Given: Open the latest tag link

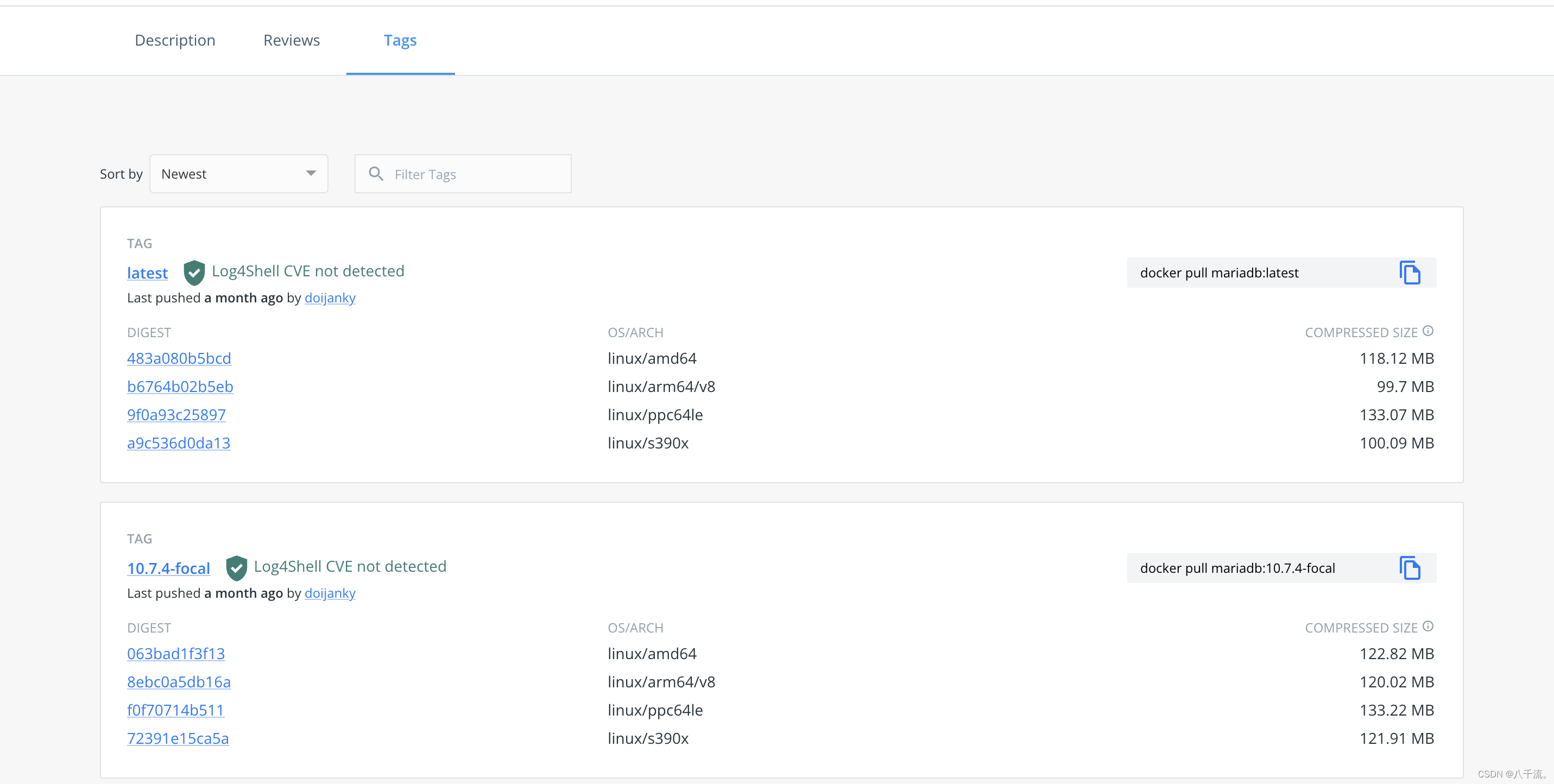Looking at the screenshot, I should (147, 273).
